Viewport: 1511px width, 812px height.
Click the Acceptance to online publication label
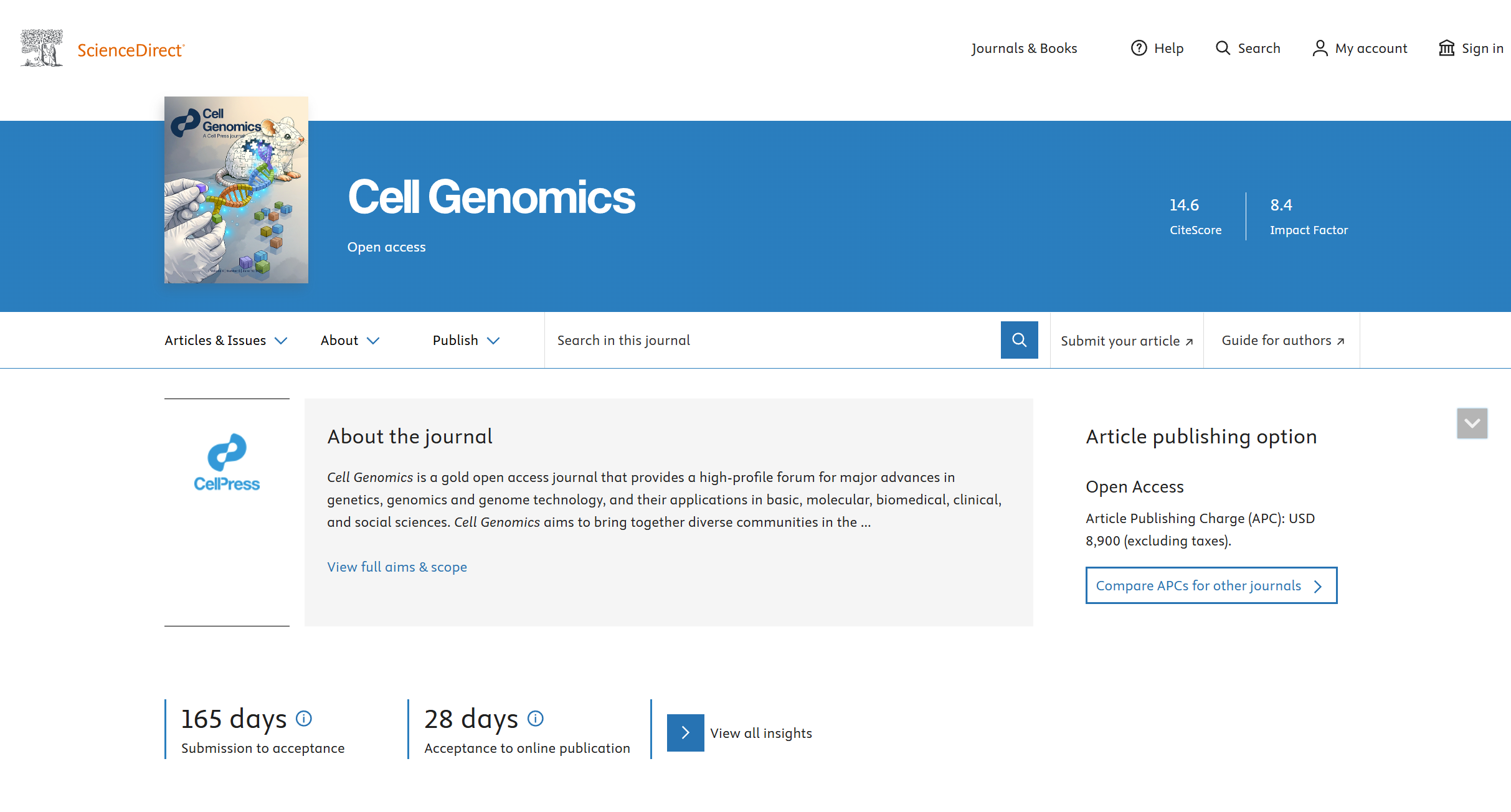coord(527,748)
